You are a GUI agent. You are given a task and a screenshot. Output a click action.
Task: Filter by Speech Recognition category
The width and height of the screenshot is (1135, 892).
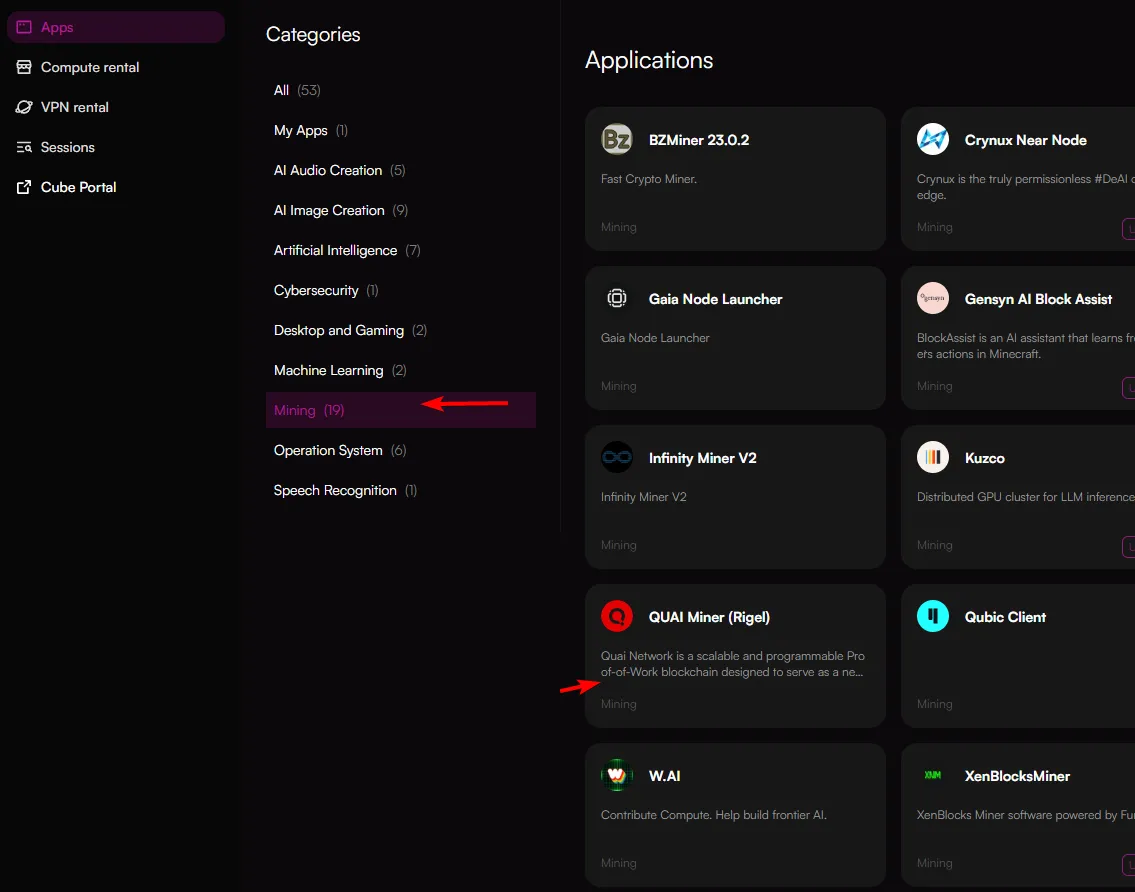click(345, 490)
